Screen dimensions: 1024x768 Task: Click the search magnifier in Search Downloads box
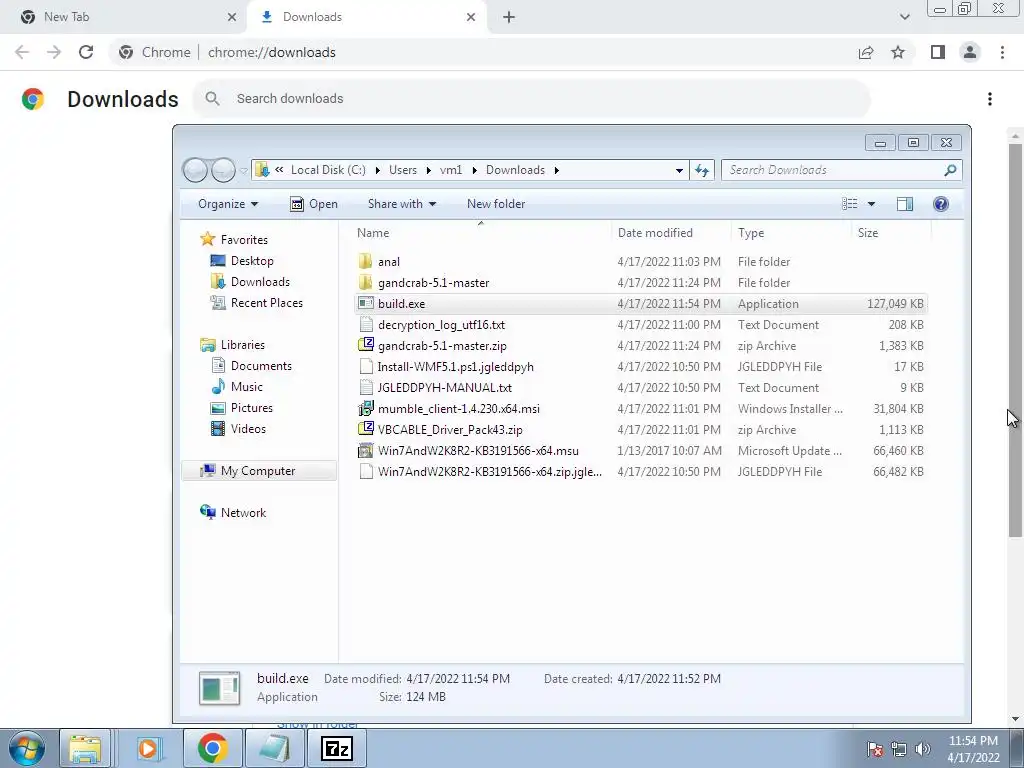(x=950, y=170)
